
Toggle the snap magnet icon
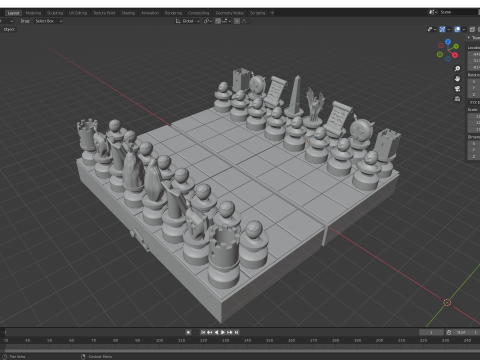(218, 21)
